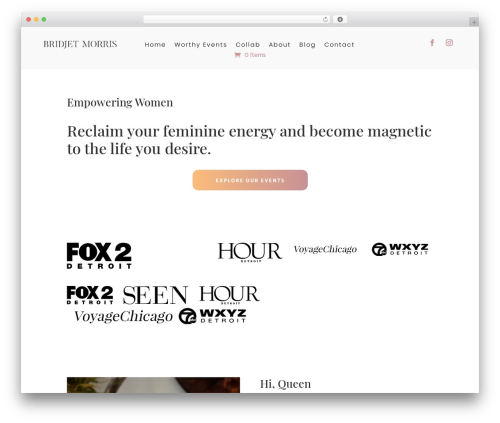Click the SEEN magazine logo
The height and width of the screenshot is (423, 500).
coord(155,295)
